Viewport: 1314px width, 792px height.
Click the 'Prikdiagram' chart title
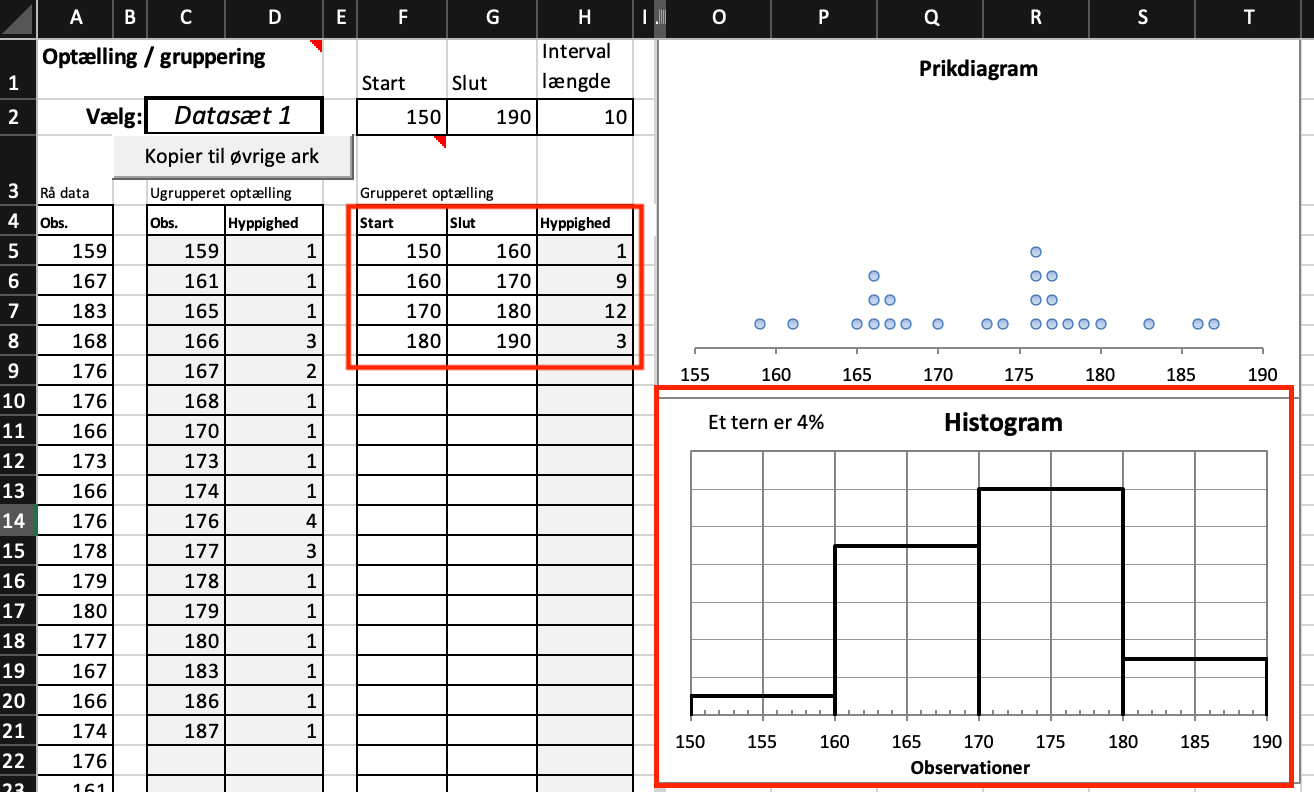tap(978, 69)
